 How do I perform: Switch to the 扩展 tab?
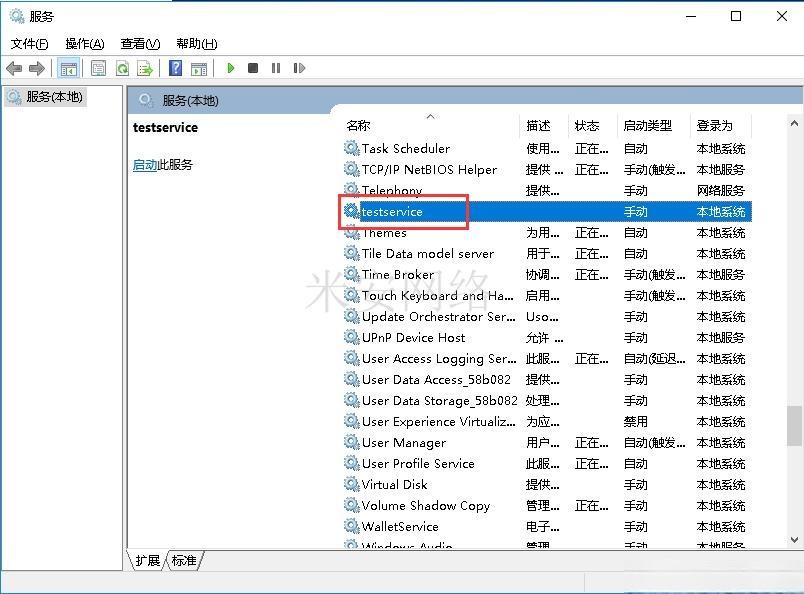coord(148,560)
